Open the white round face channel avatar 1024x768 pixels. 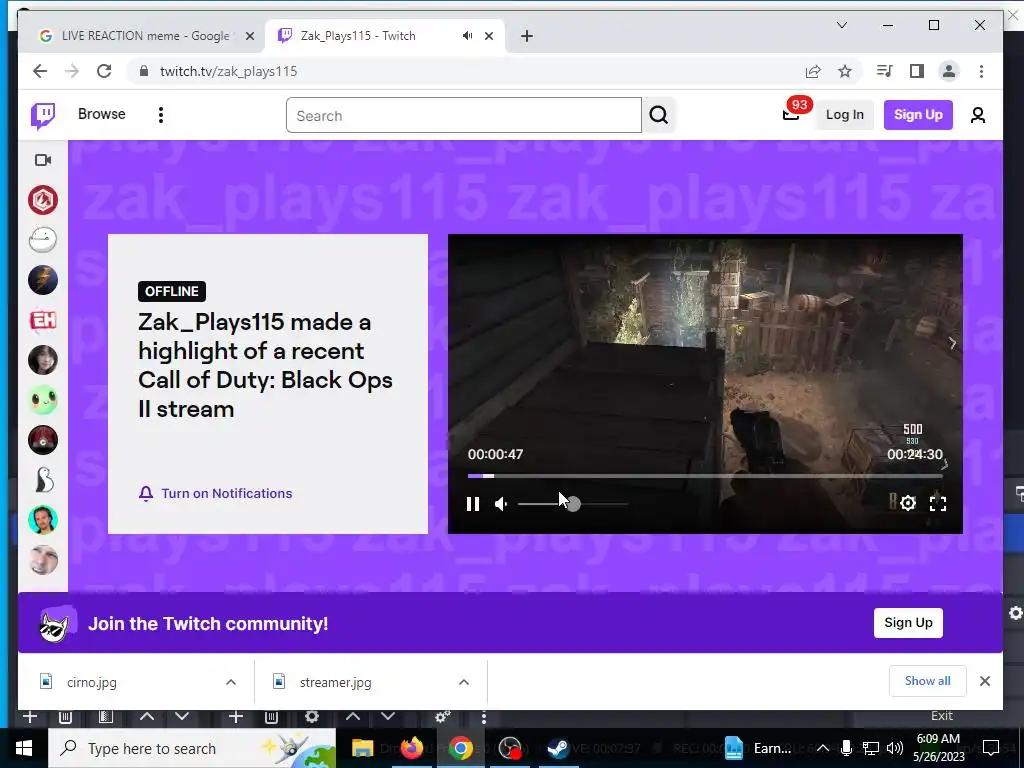pos(43,240)
